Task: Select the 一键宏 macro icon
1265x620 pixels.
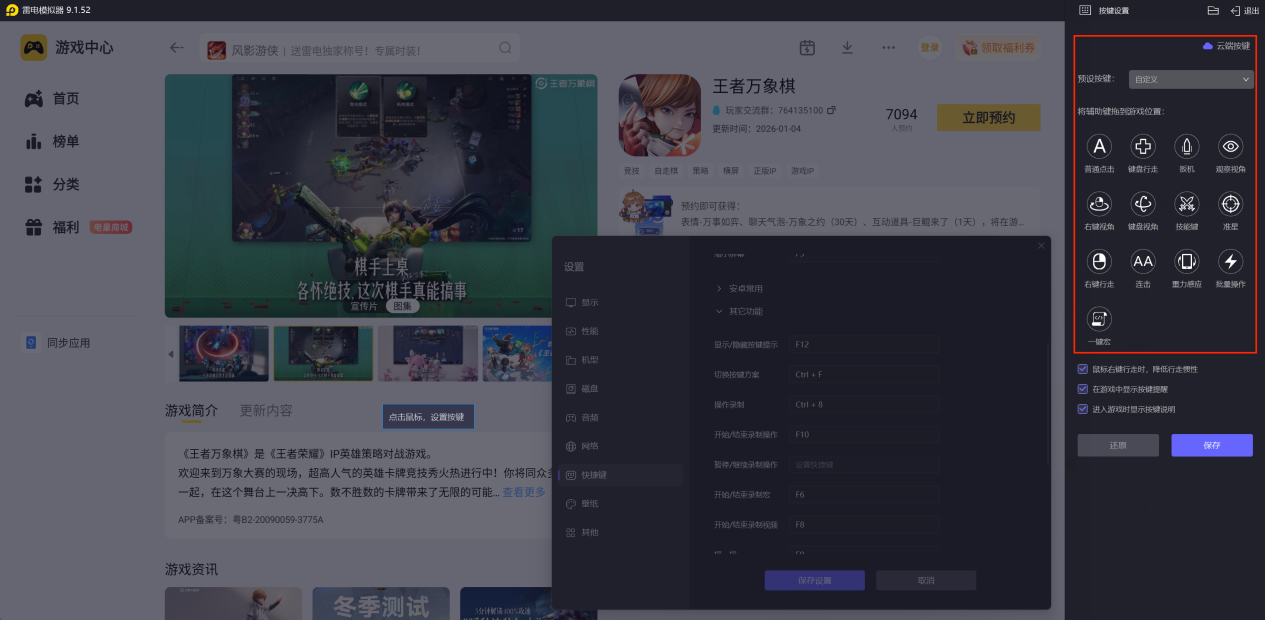Action: click(x=1099, y=319)
